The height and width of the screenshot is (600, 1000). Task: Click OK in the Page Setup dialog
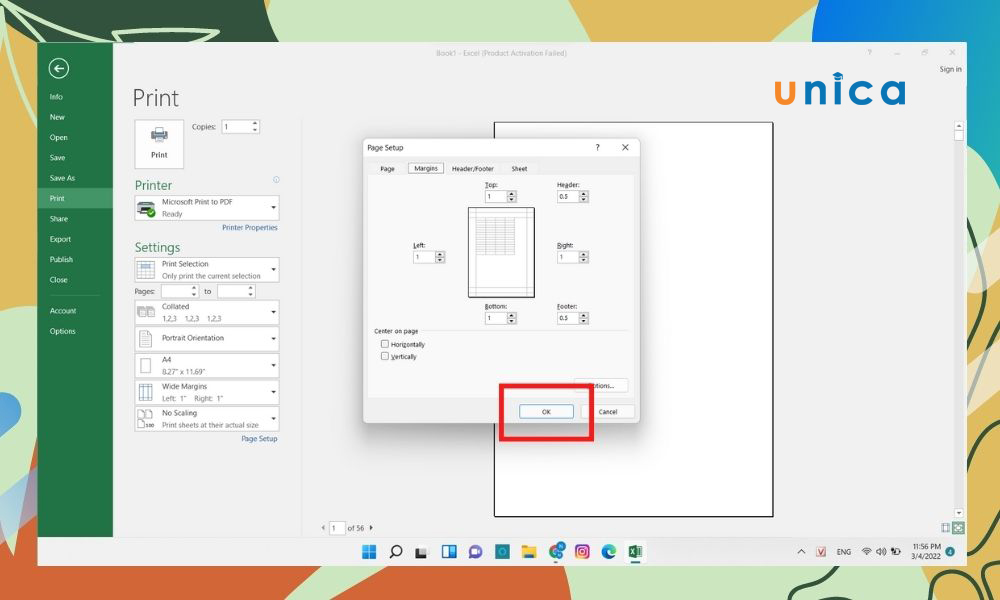click(x=546, y=412)
